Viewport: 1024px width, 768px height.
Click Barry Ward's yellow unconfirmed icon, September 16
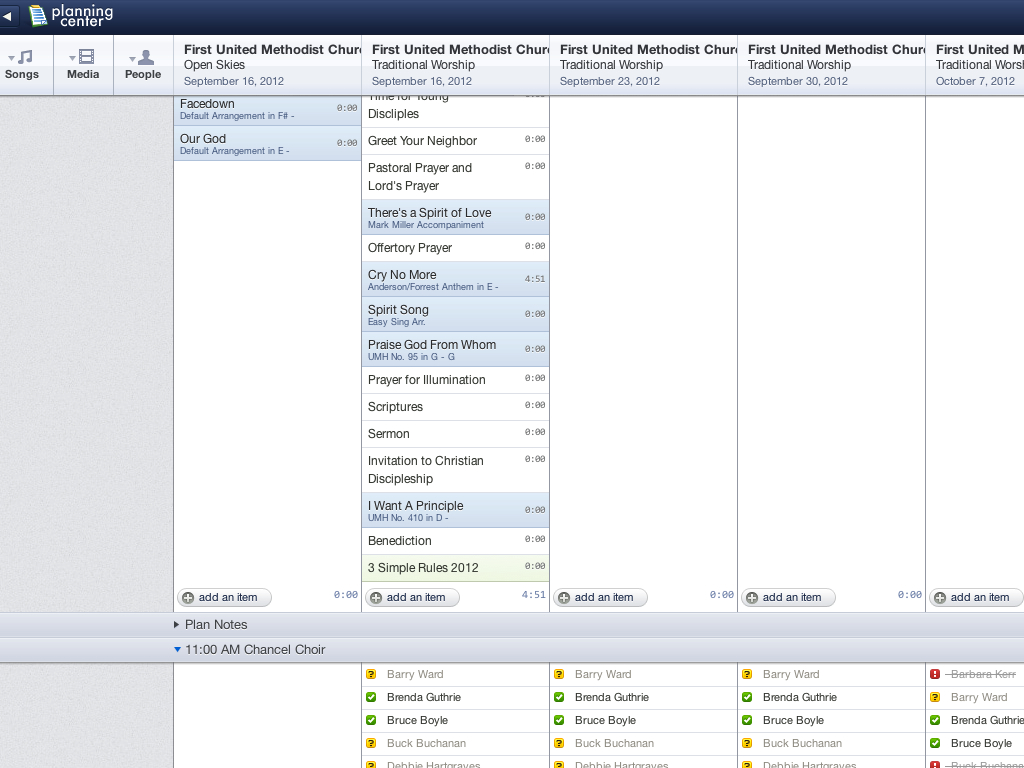point(371,674)
